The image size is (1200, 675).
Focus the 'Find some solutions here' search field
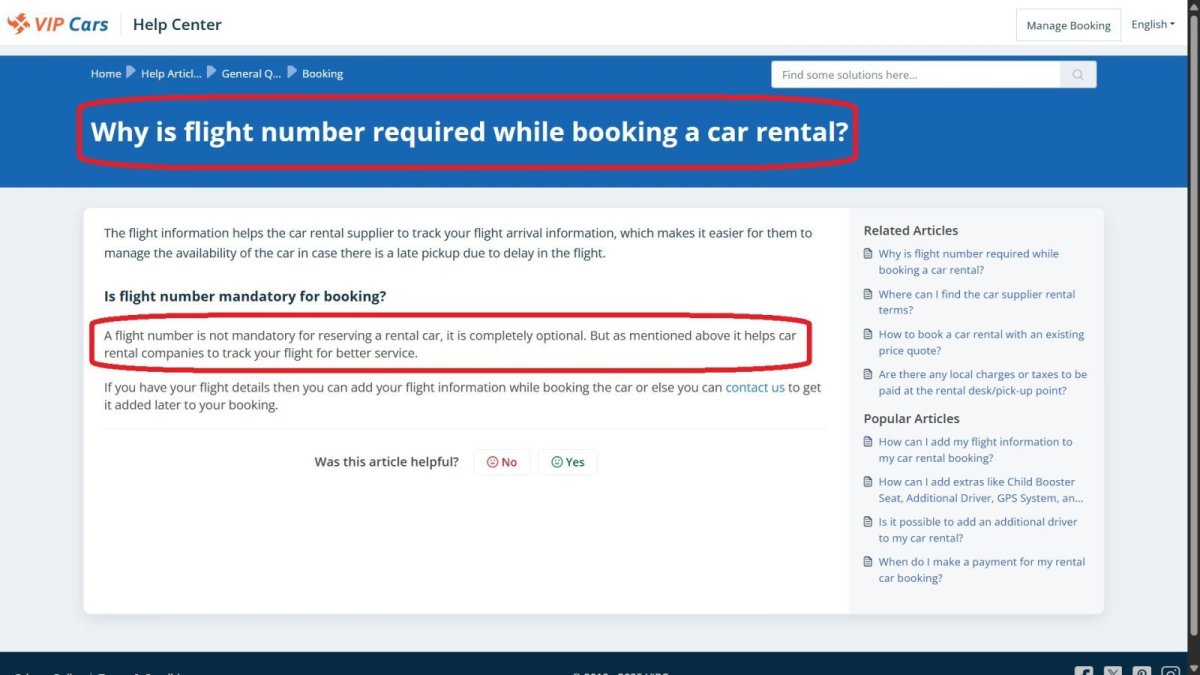[x=915, y=75]
